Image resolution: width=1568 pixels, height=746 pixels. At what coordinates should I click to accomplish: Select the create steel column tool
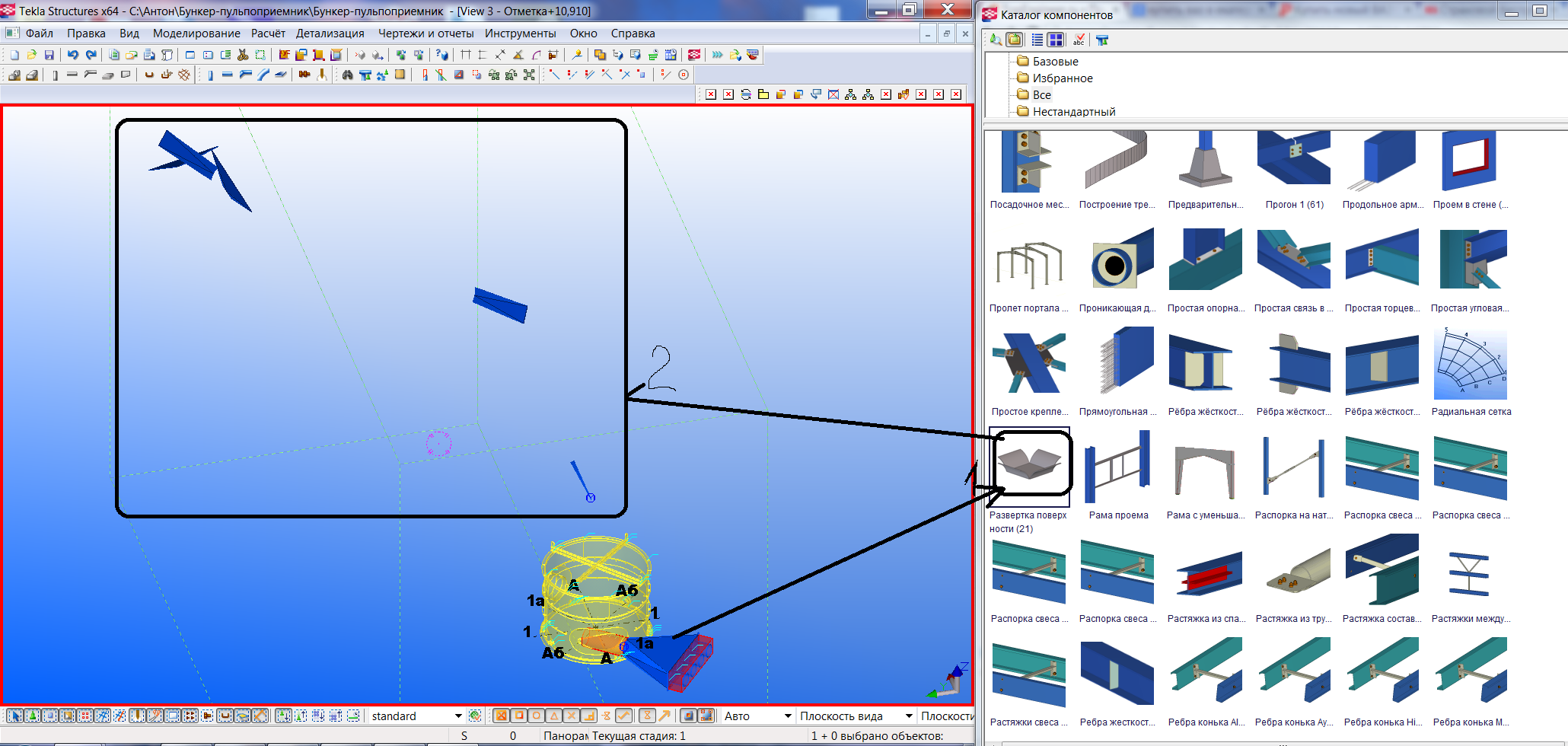210,75
